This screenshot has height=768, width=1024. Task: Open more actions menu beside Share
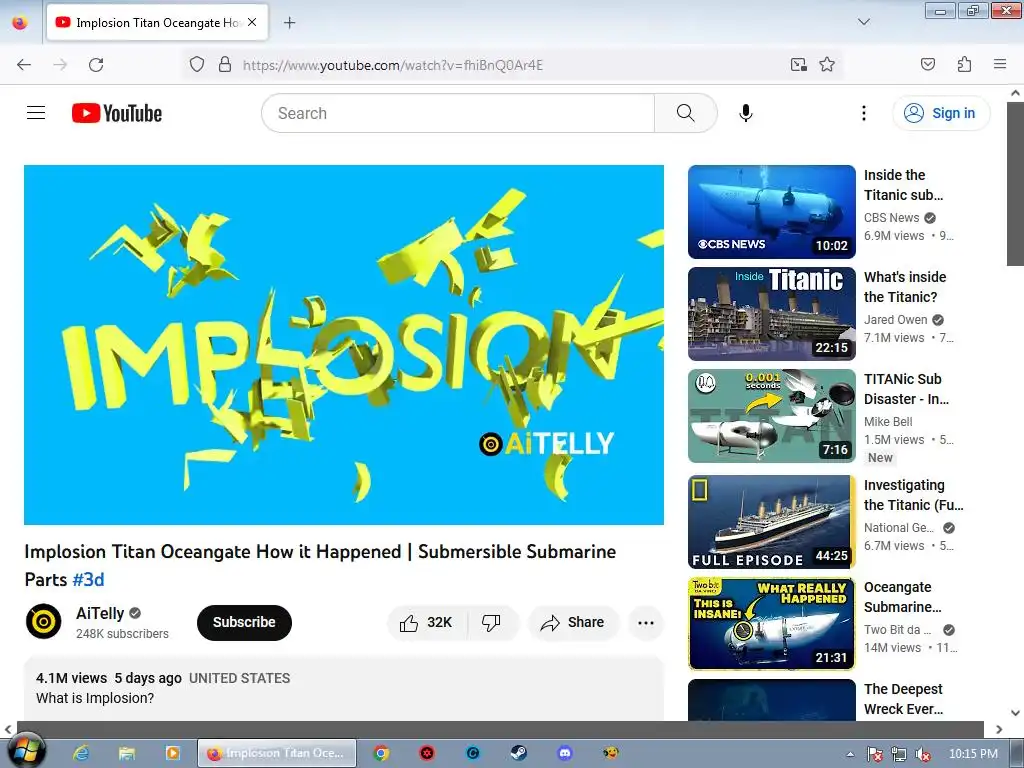click(646, 622)
